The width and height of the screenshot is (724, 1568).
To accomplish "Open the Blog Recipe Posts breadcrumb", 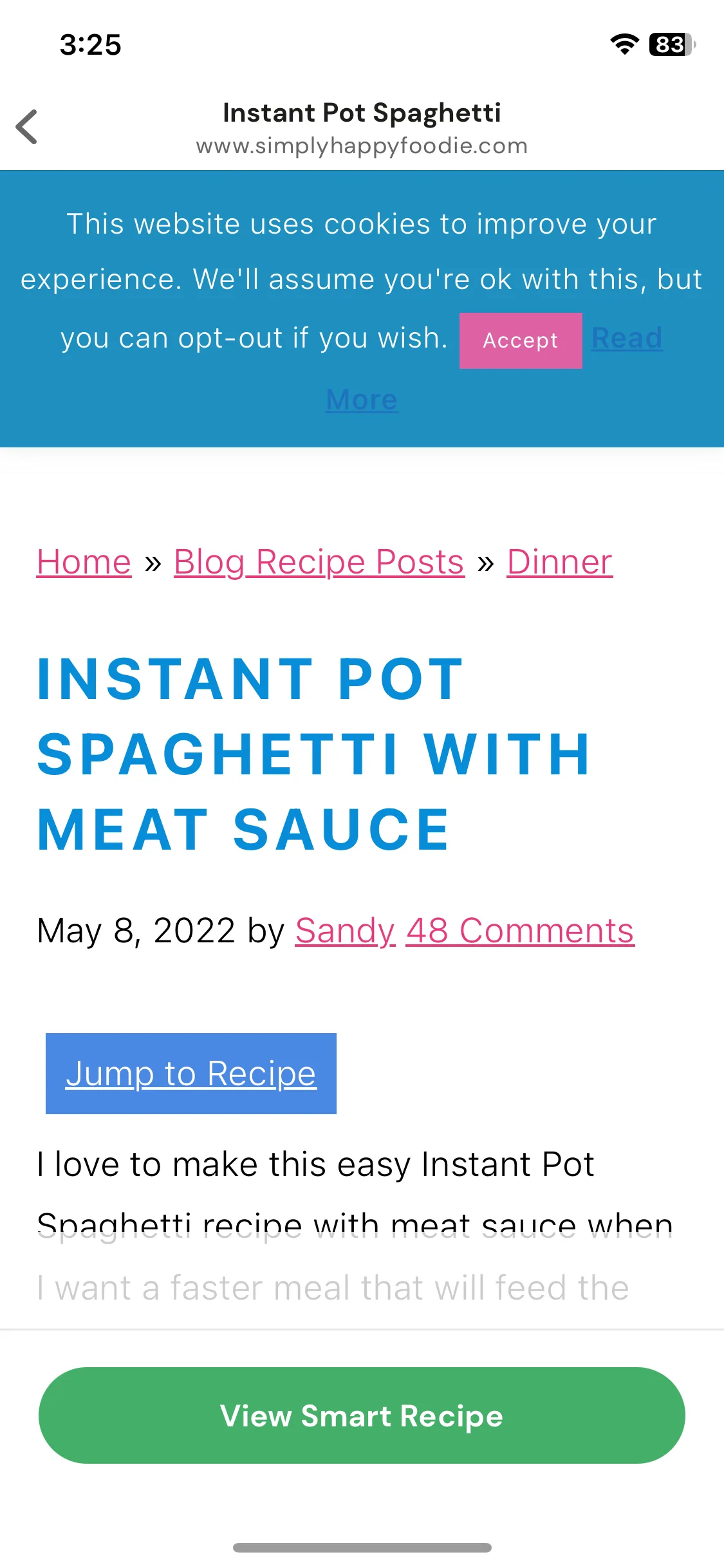I will click(319, 562).
